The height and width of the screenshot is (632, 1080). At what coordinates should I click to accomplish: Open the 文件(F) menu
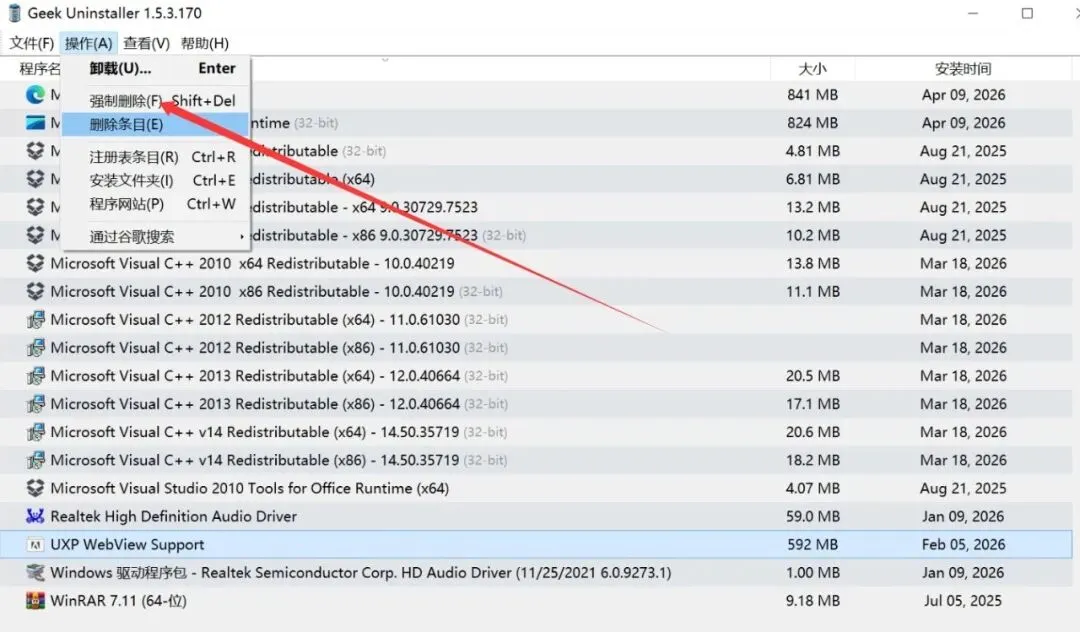[x=32, y=43]
